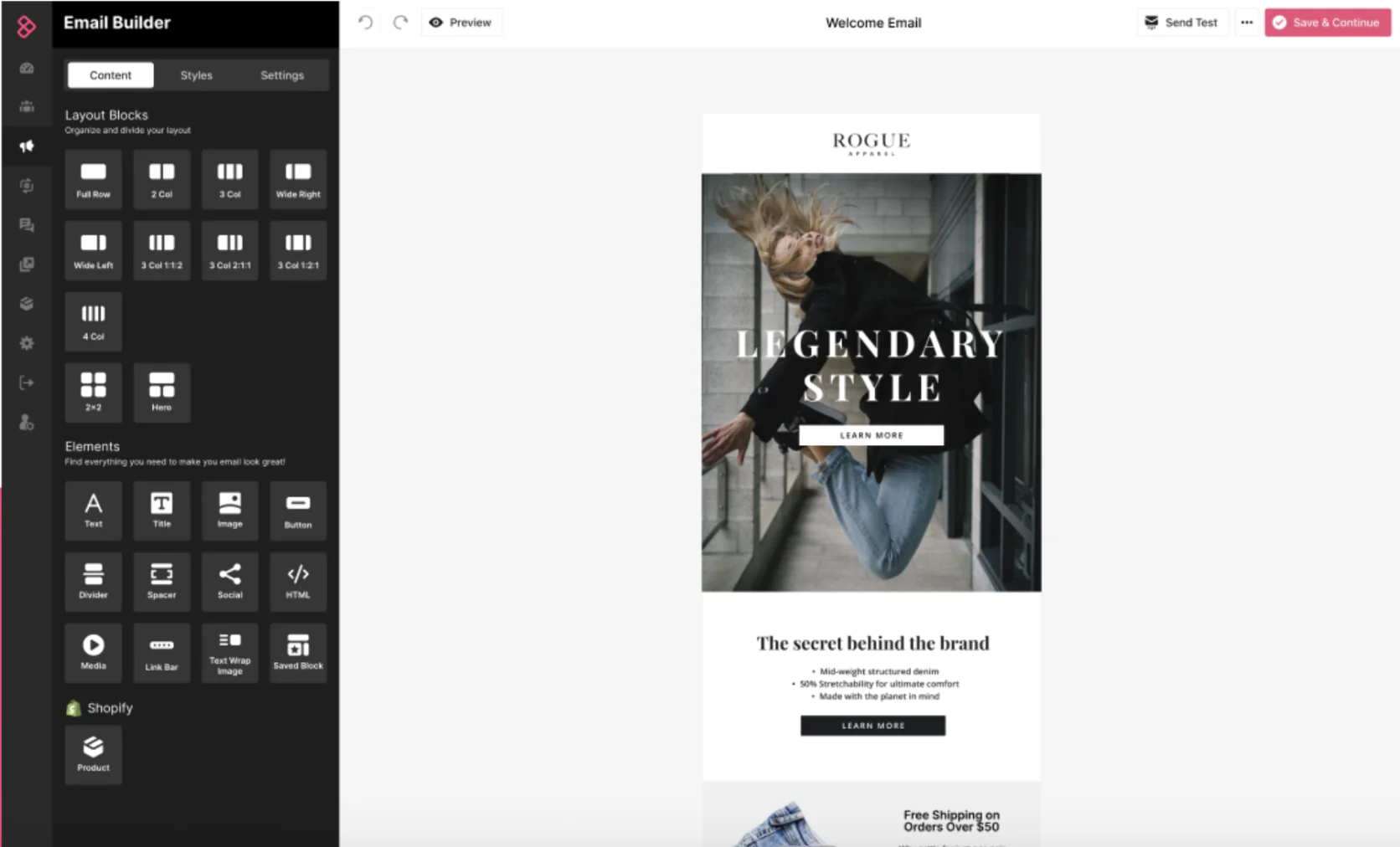Click the 'Shopify' section label
Screen dimensions: 1400x847
pyautogui.click(x=110, y=708)
